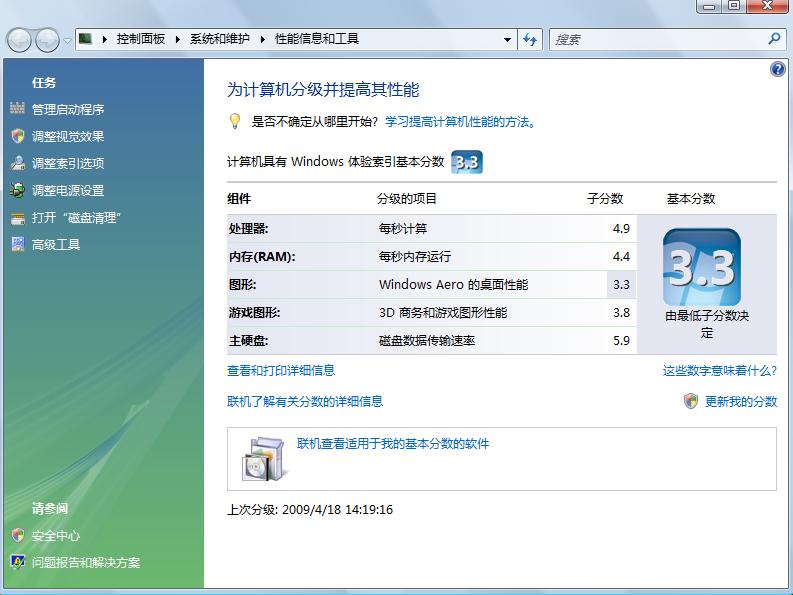Image resolution: width=793 pixels, height=595 pixels.
Task: Click the Back navigation arrow
Action: pyautogui.click(x=19, y=39)
